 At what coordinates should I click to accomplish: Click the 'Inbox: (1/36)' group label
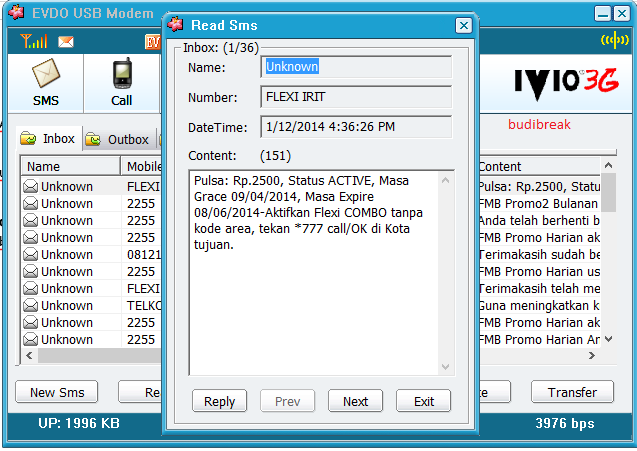click(x=221, y=48)
